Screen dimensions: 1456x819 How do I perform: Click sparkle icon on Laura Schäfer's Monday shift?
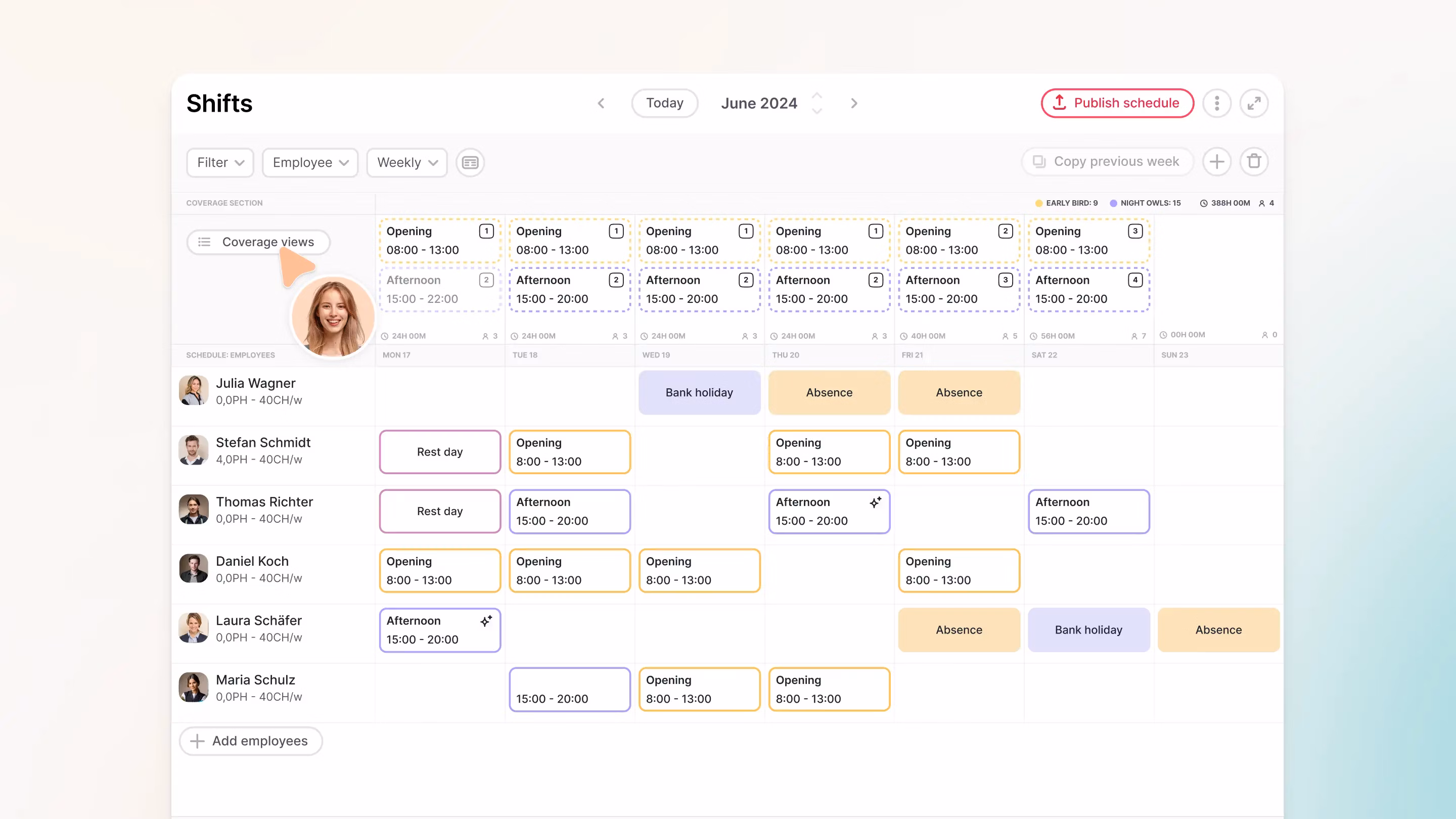[x=486, y=621]
